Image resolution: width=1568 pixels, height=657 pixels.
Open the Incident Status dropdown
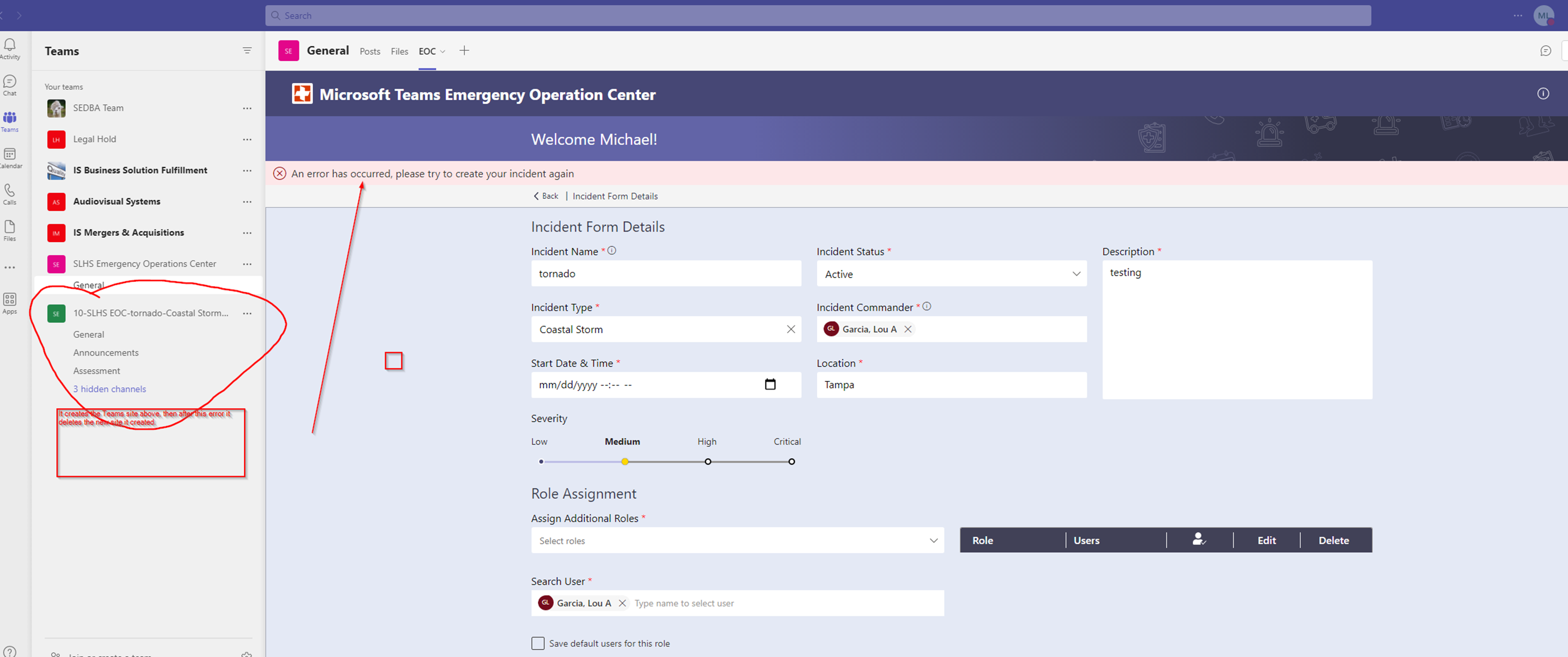(x=1076, y=273)
